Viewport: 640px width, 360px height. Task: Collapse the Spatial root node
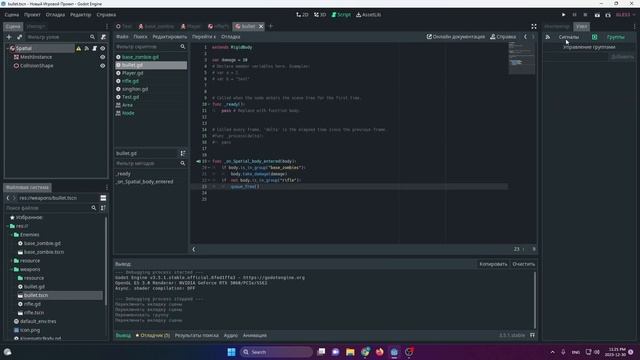tap(8, 48)
